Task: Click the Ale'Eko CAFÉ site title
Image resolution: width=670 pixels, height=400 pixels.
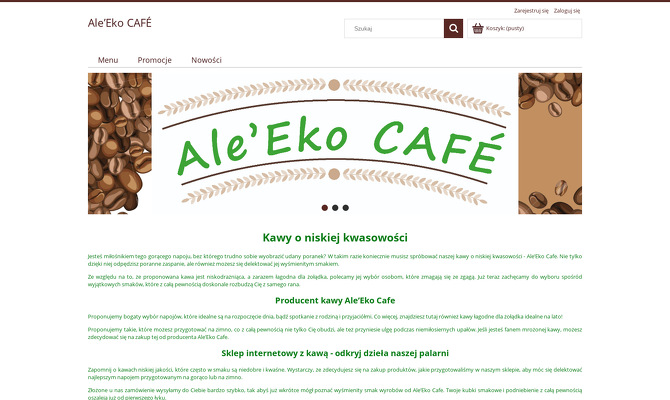Action: 120,23
